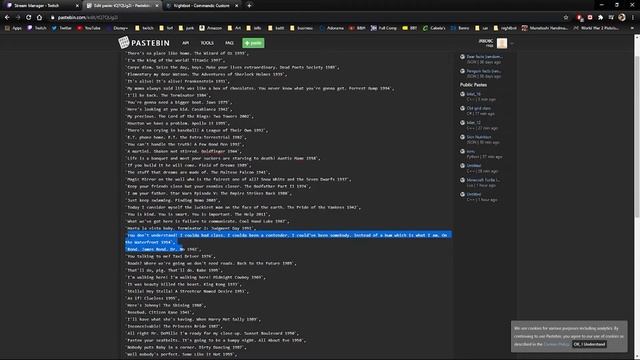The image size is (640, 360).
Task: Click the Apps bookmark shortcut
Action: tap(13, 28)
